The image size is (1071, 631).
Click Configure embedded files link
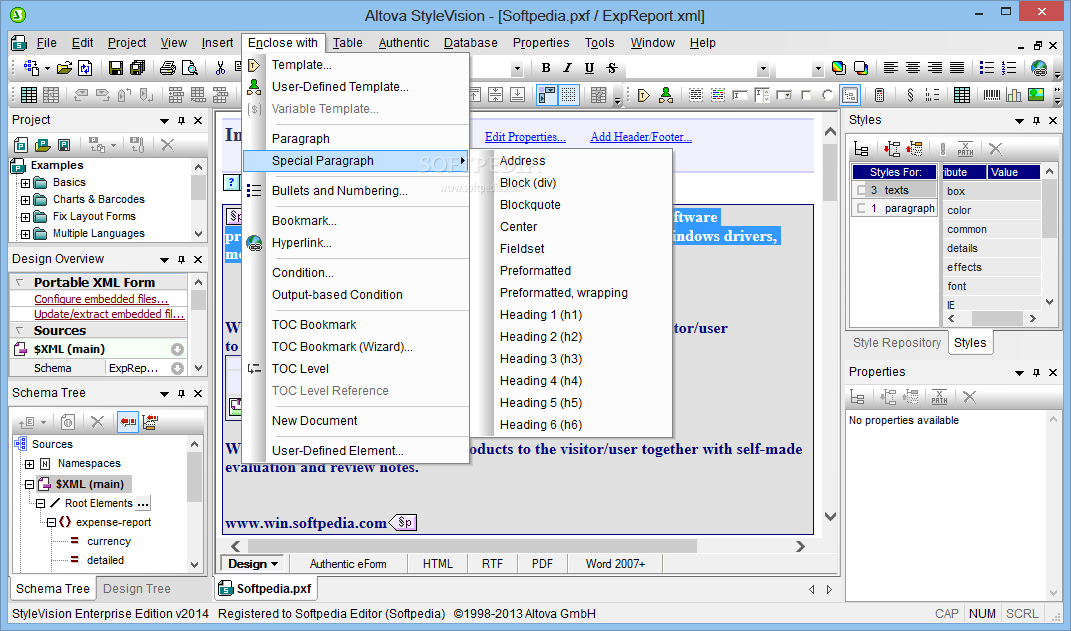[101, 298]
